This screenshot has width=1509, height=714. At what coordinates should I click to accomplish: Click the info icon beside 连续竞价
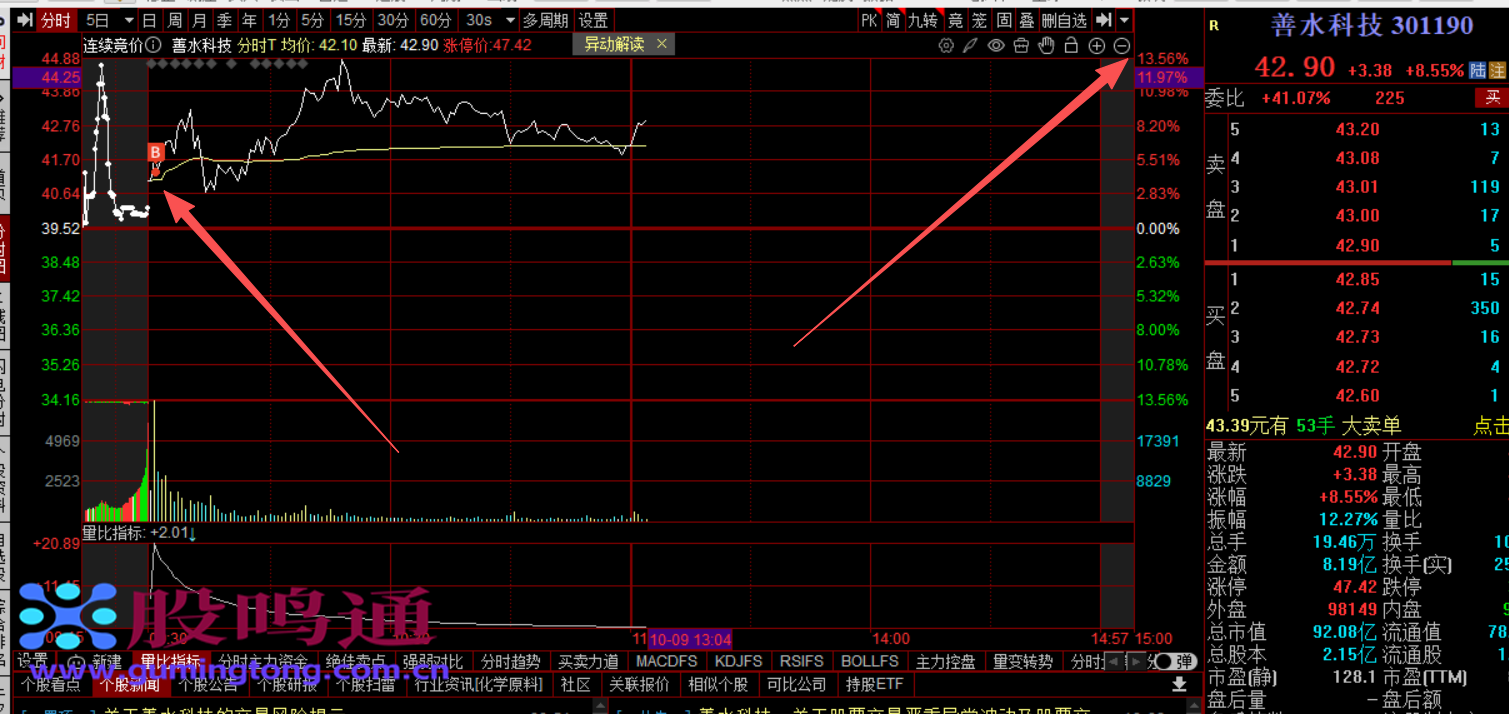pos(153,45)
